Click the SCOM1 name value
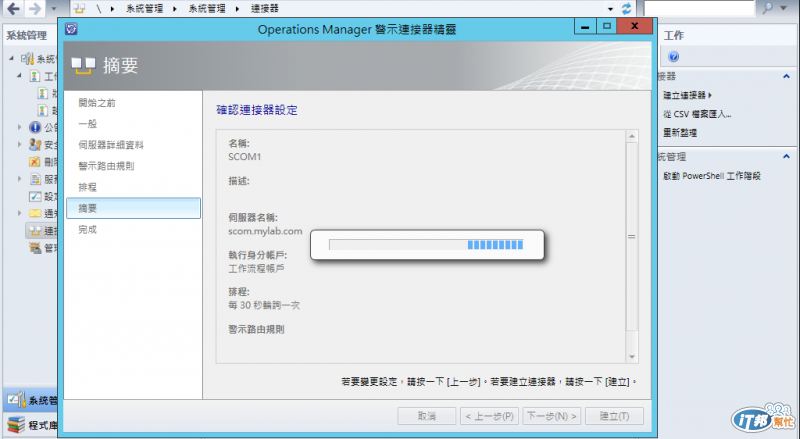 244,157
